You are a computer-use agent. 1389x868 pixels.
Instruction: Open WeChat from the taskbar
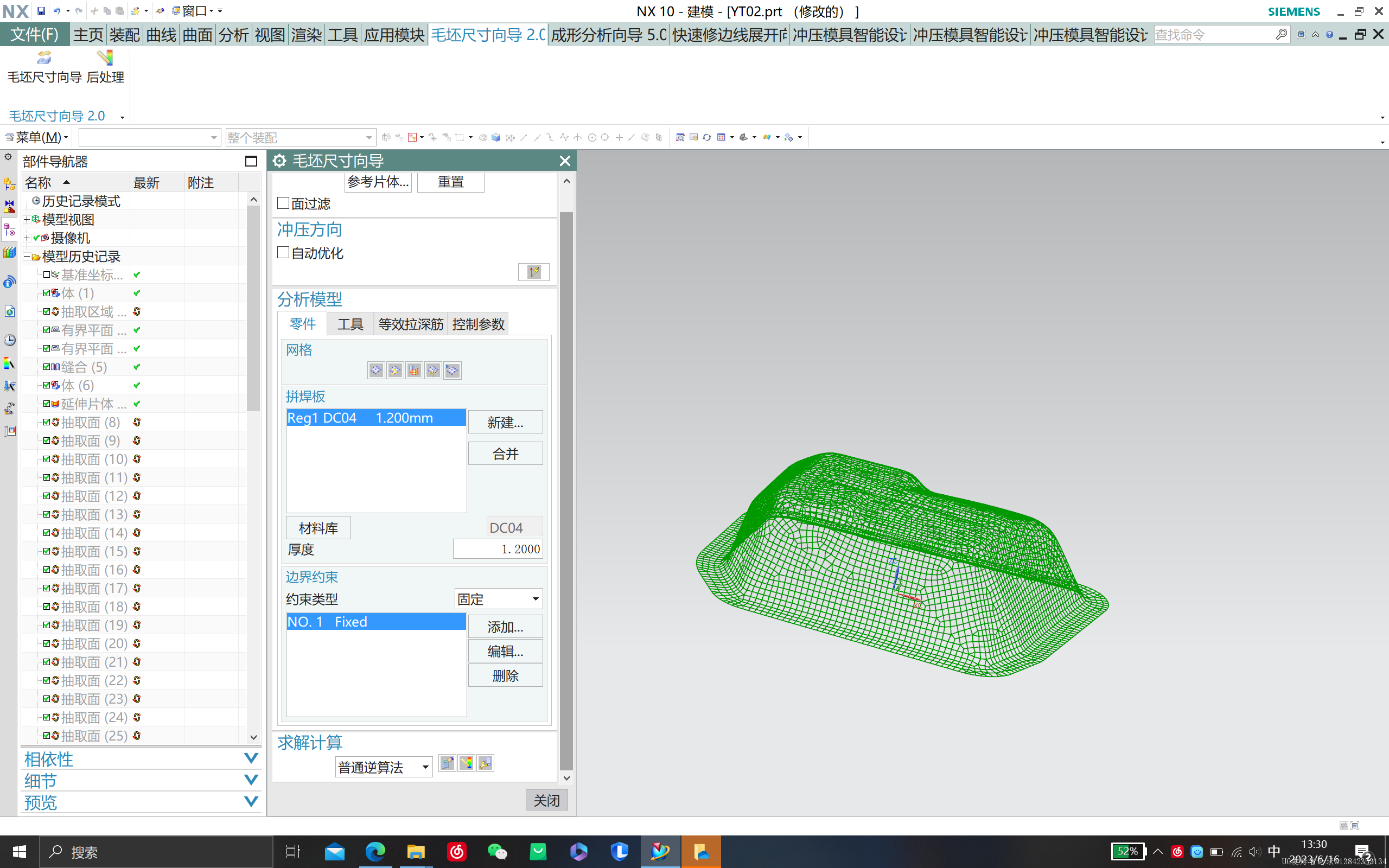[497, 851]
